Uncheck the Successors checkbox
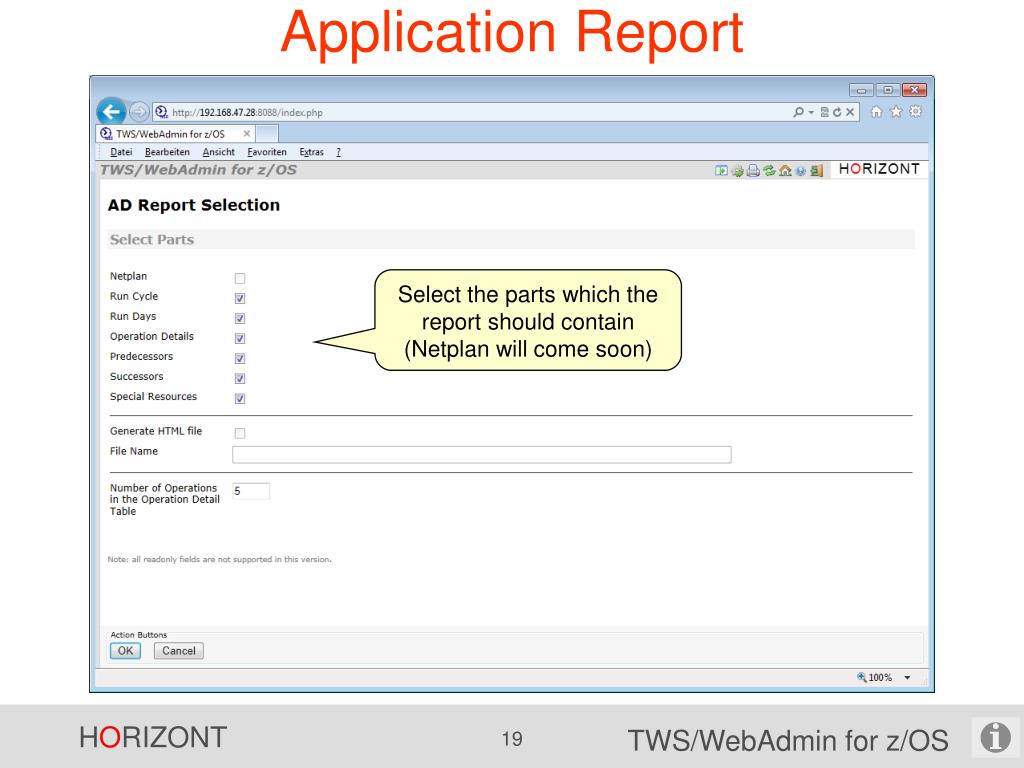Viewport: 1024px width, 768px height. (240, 379)
